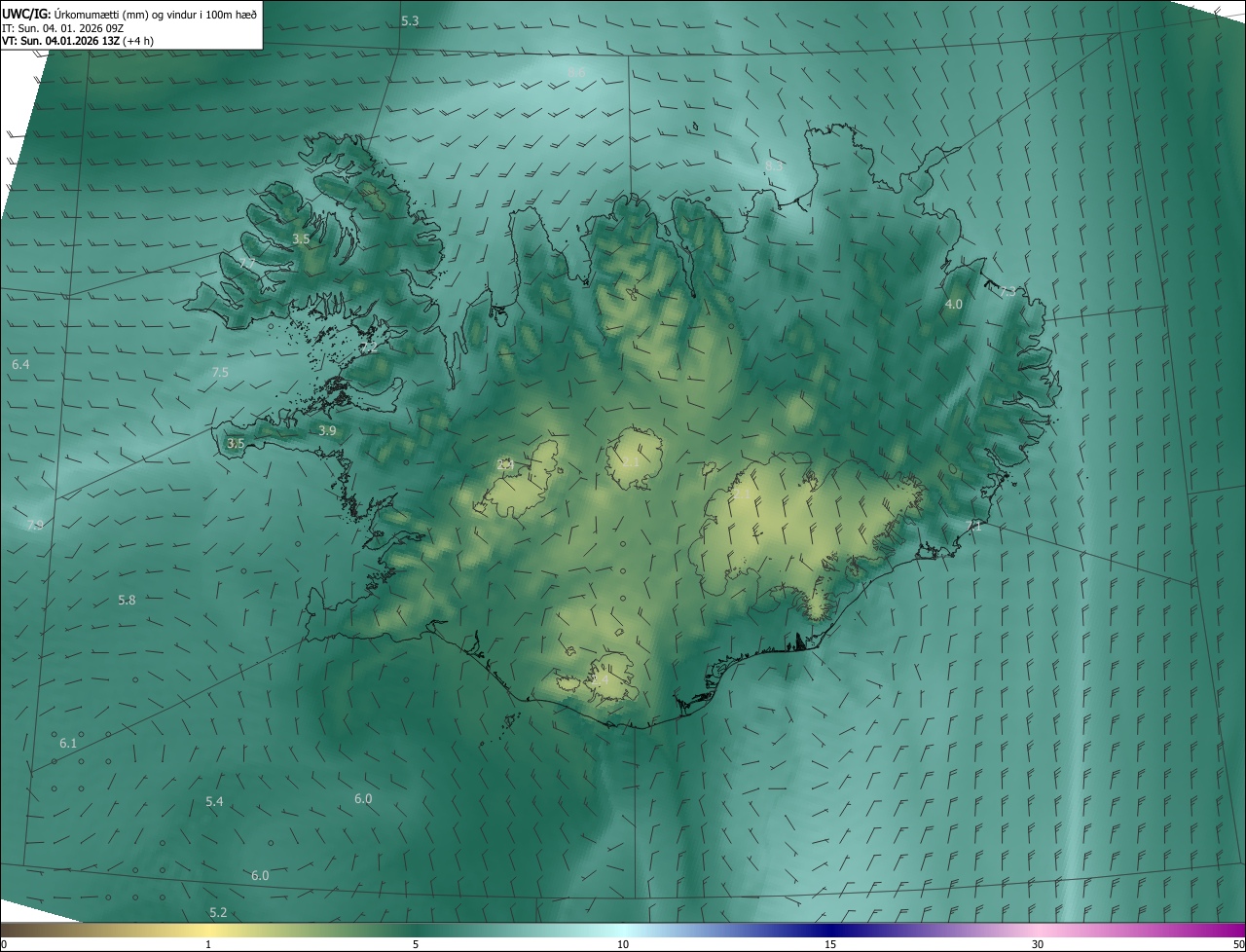Click the 10 tick label on the color scale
The width and height of the screenshot is (1246, 952).
click(x=623, y=945)
